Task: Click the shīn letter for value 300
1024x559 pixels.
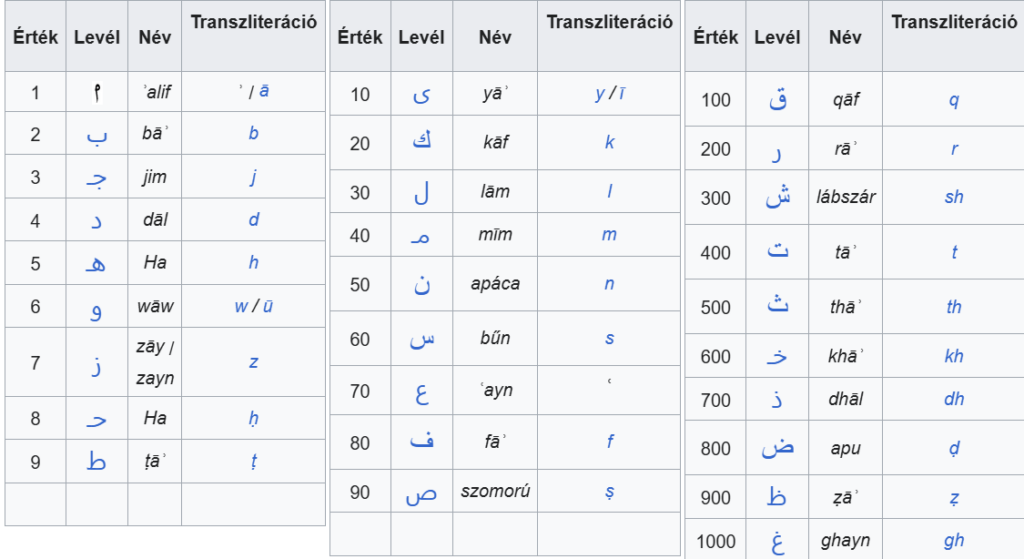Action: tap(777, 197)
